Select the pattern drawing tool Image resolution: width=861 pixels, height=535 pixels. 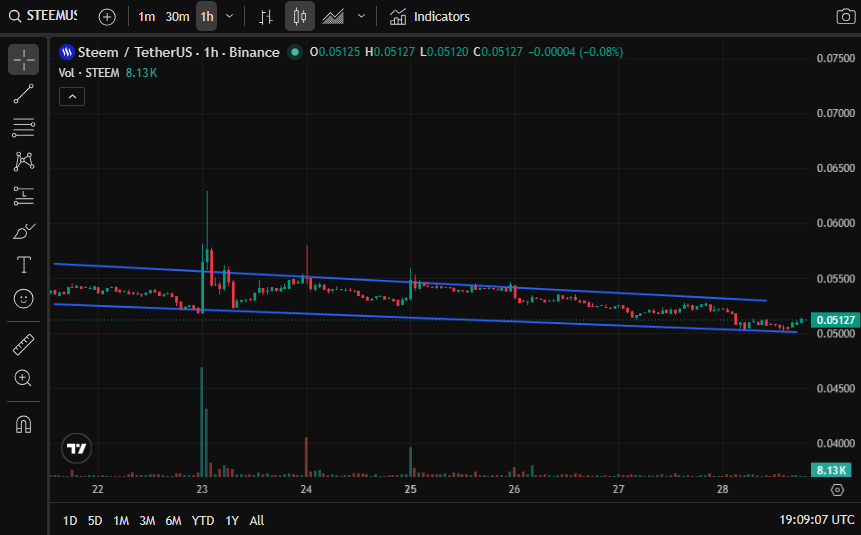pyautogui.click(x=24, y=161)
